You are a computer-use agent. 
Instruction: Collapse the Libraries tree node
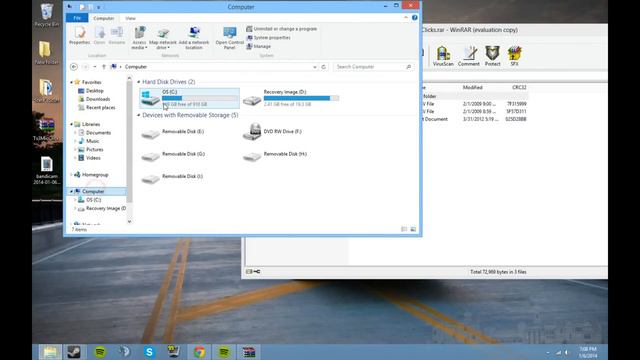point(71,124)
